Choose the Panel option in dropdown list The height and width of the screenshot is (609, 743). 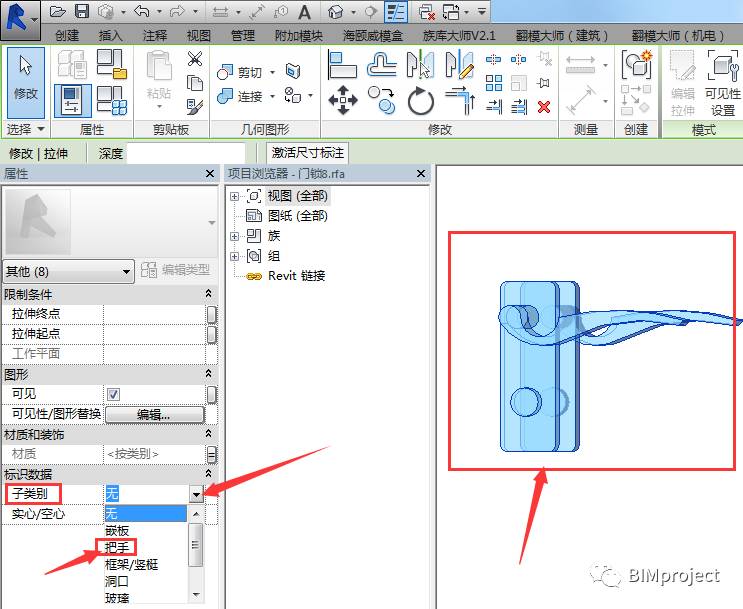117,531
